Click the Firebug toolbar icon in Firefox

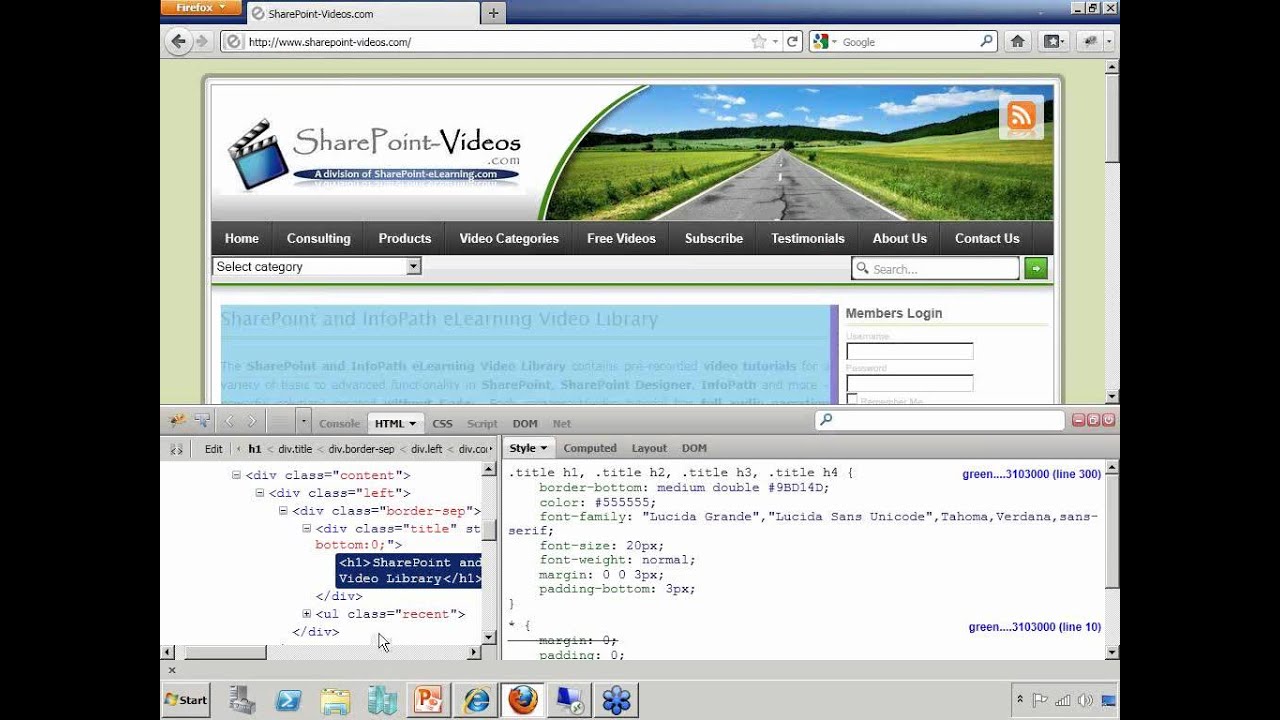click(1089, 41)
